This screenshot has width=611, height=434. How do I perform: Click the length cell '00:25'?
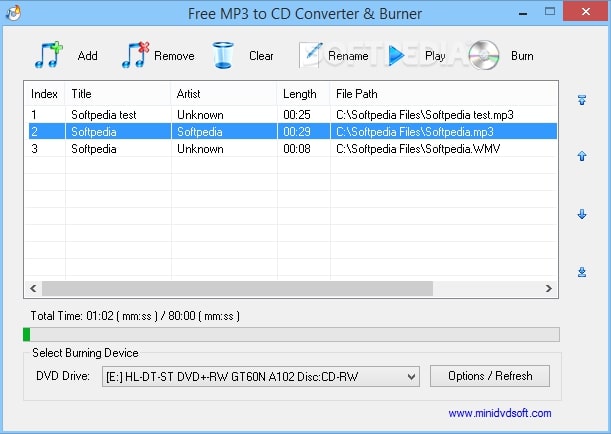pyautogui.click(x=297, y=115)
